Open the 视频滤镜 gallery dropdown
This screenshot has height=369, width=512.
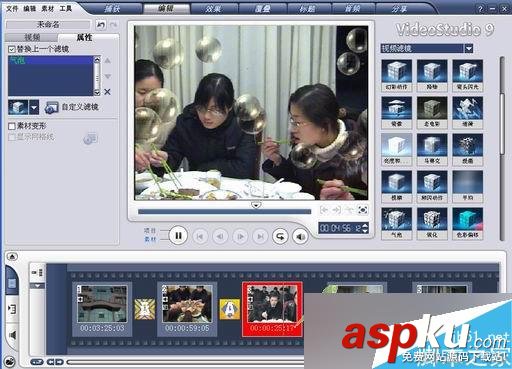click(x=469, y=49)
